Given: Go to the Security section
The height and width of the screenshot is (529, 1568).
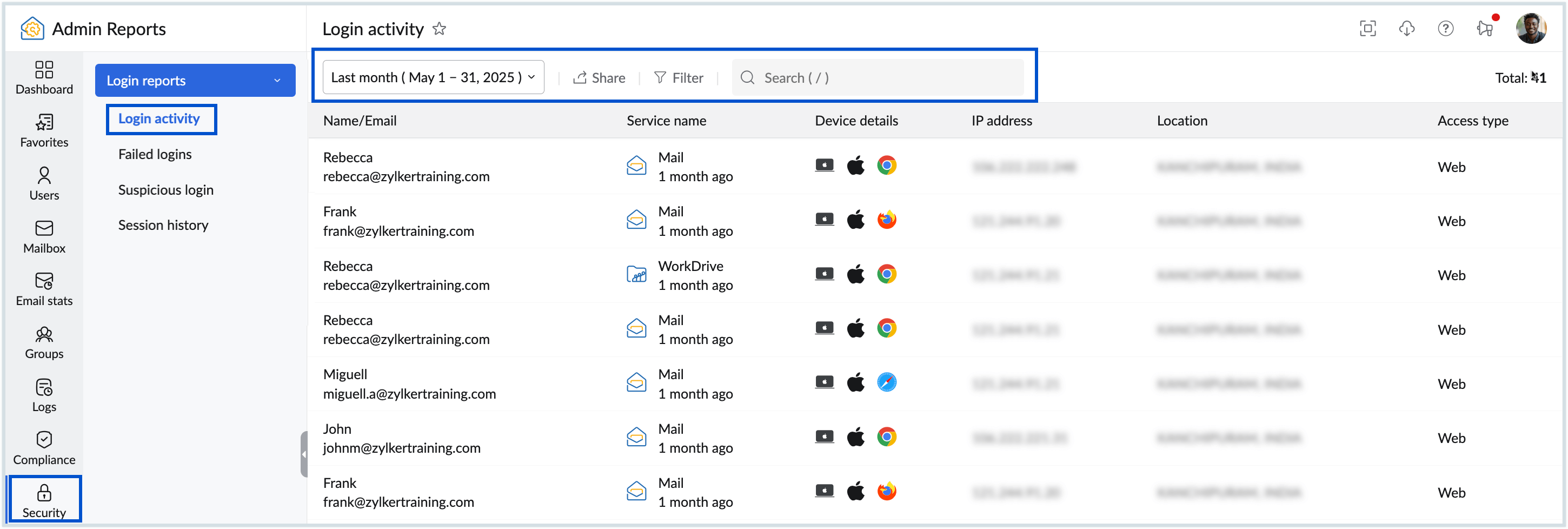Looking at the screenshot, I should (43, 499).
